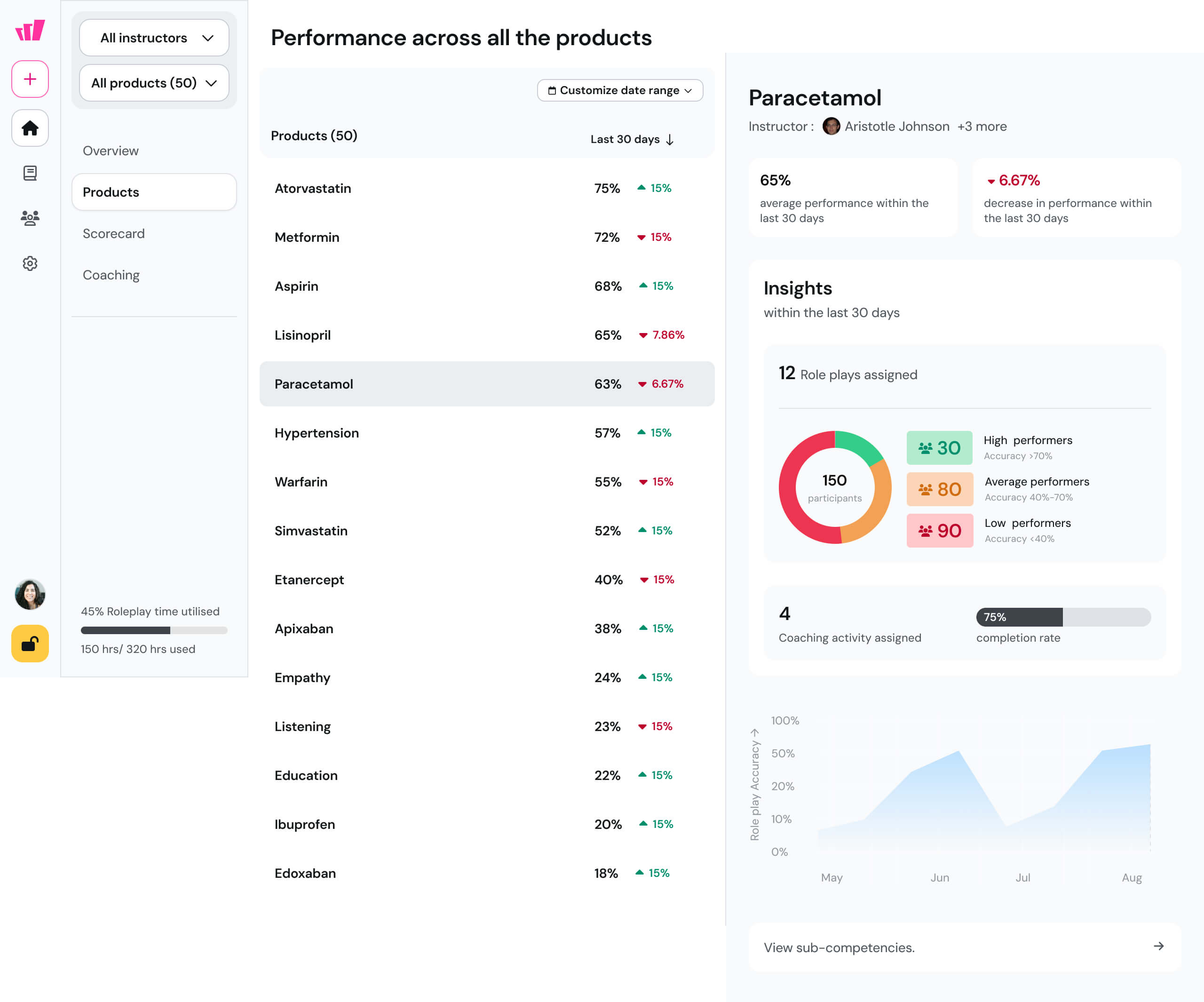Click the pink plus add button
Image resolution: width=1204 pixels, height=1002 pixels.
30,79
